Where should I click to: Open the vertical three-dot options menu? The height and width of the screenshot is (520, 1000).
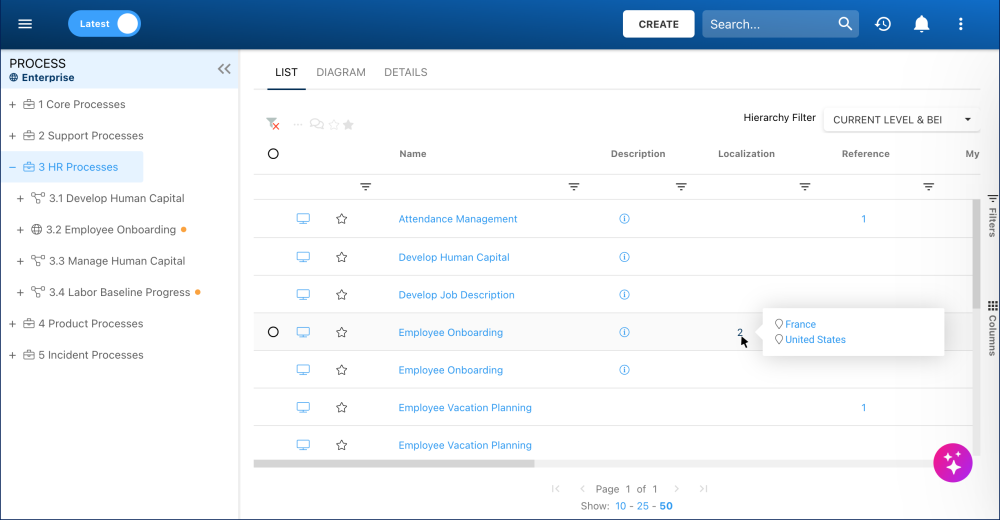960,24
